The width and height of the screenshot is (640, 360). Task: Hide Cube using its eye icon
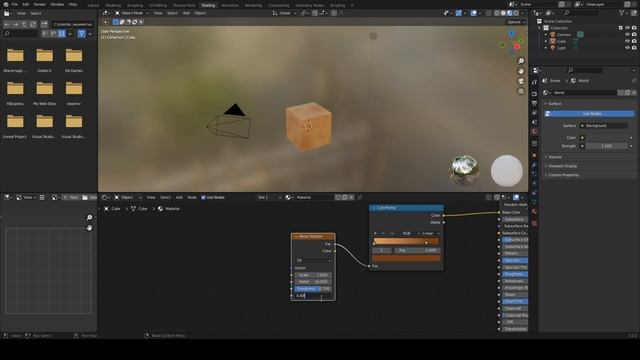tap(627, 41)
